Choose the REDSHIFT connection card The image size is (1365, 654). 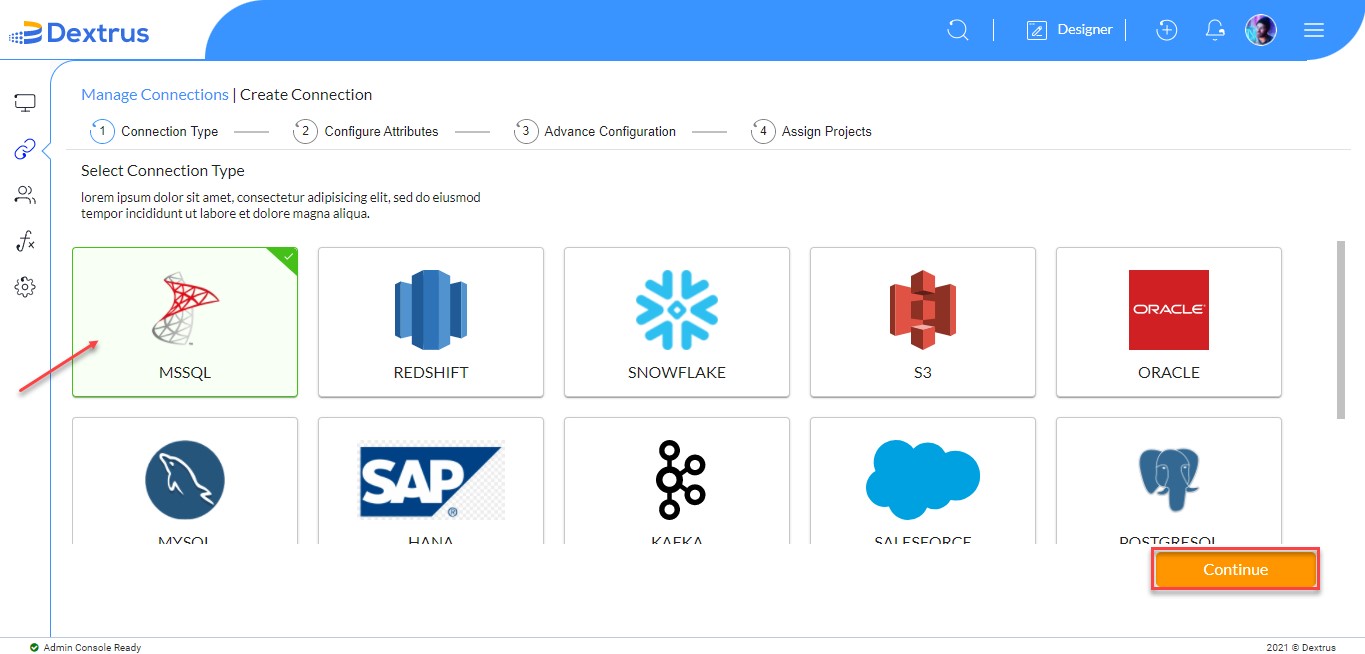tap(431, 322)
